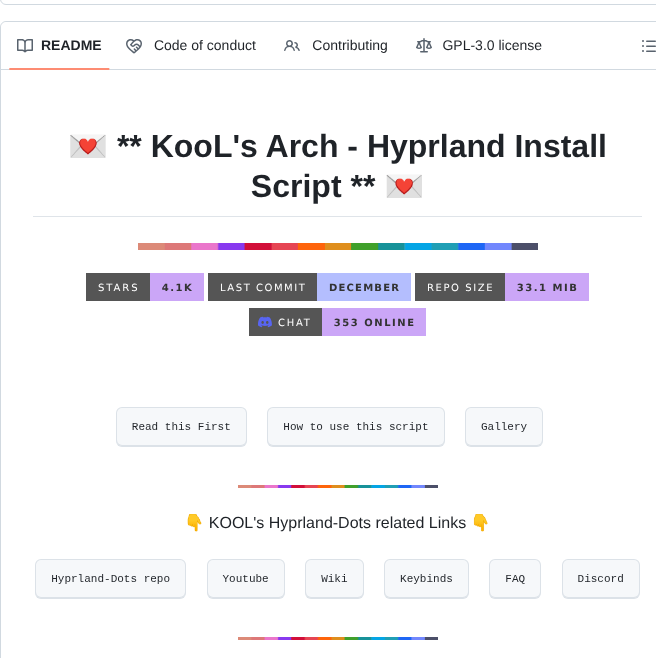656x658 pixels.
Task: View the GPL-3.0 license tab
Action: click(479, 45)
